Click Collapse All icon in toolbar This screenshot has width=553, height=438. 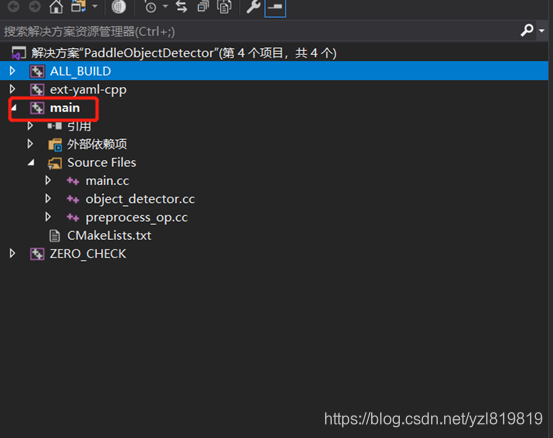[203, 6]
